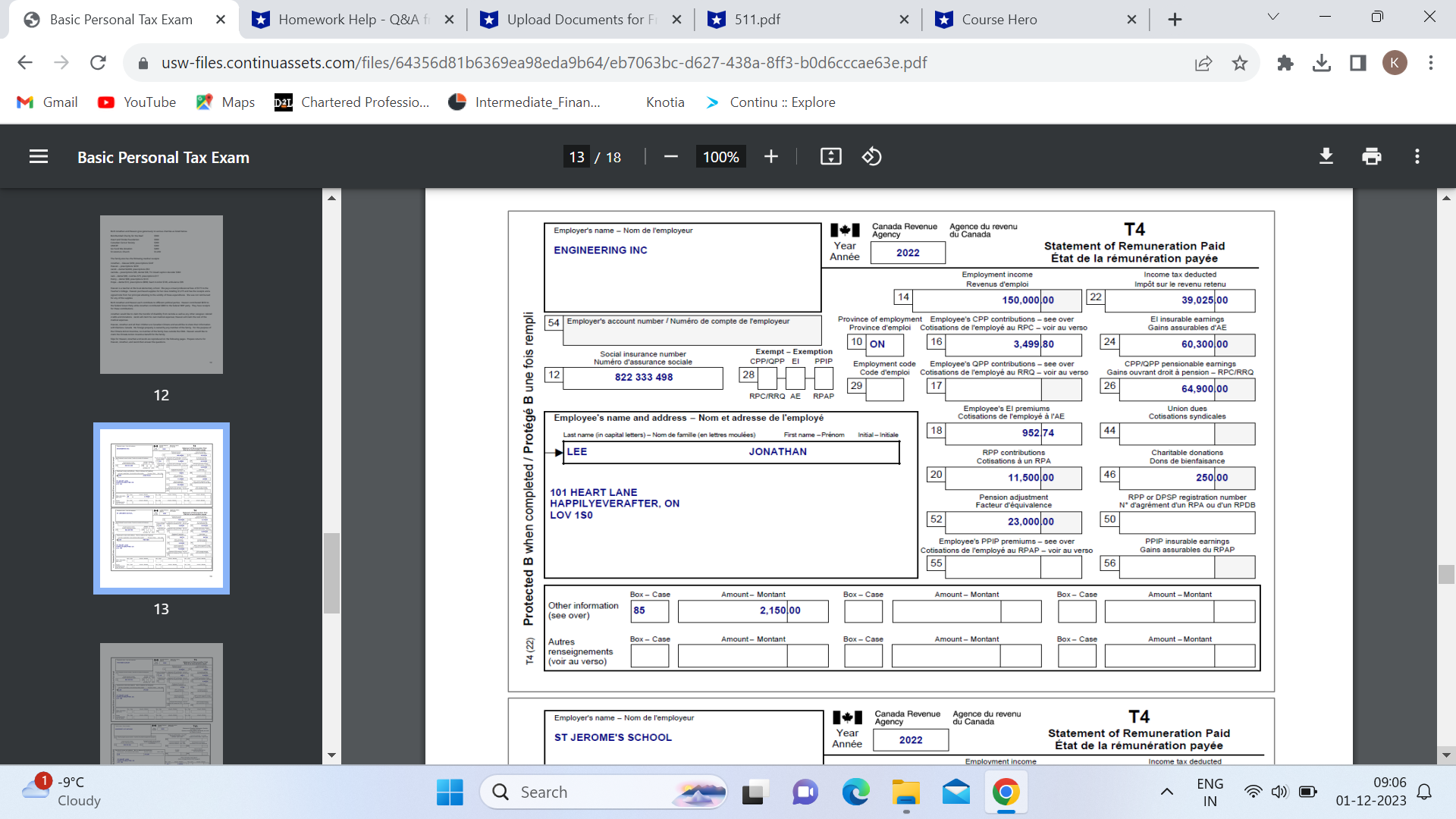Rotate the PDF counterclockwise
Viewport: 1456px width, 819px height.
point(872,156)
